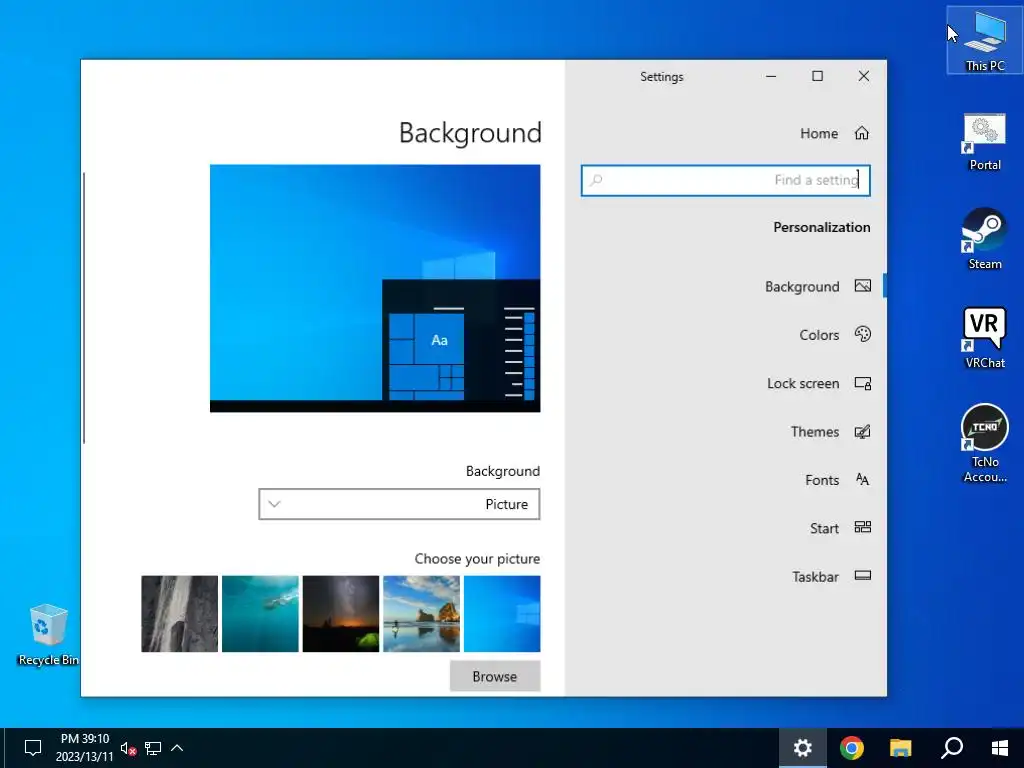Show hidden tray icons chevron
Viewport: 1024px width, 768px height.
[177, 748]
